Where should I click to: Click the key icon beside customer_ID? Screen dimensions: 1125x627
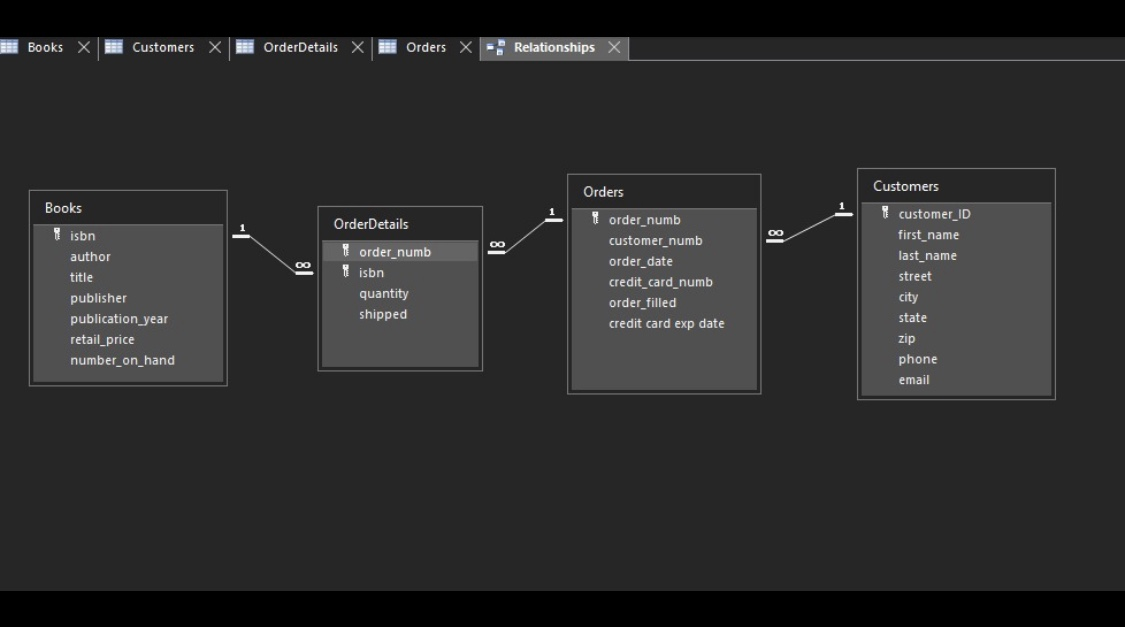(885, 213)
